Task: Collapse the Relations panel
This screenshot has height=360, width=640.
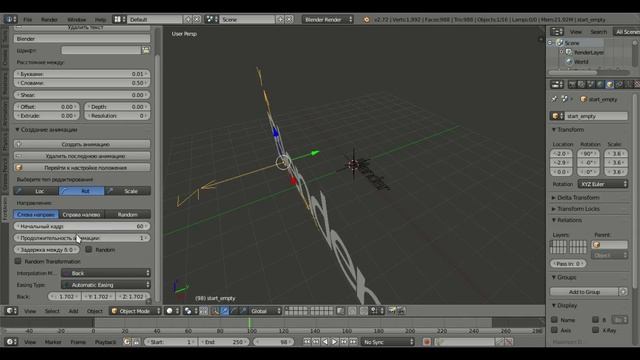Action: 566,220
